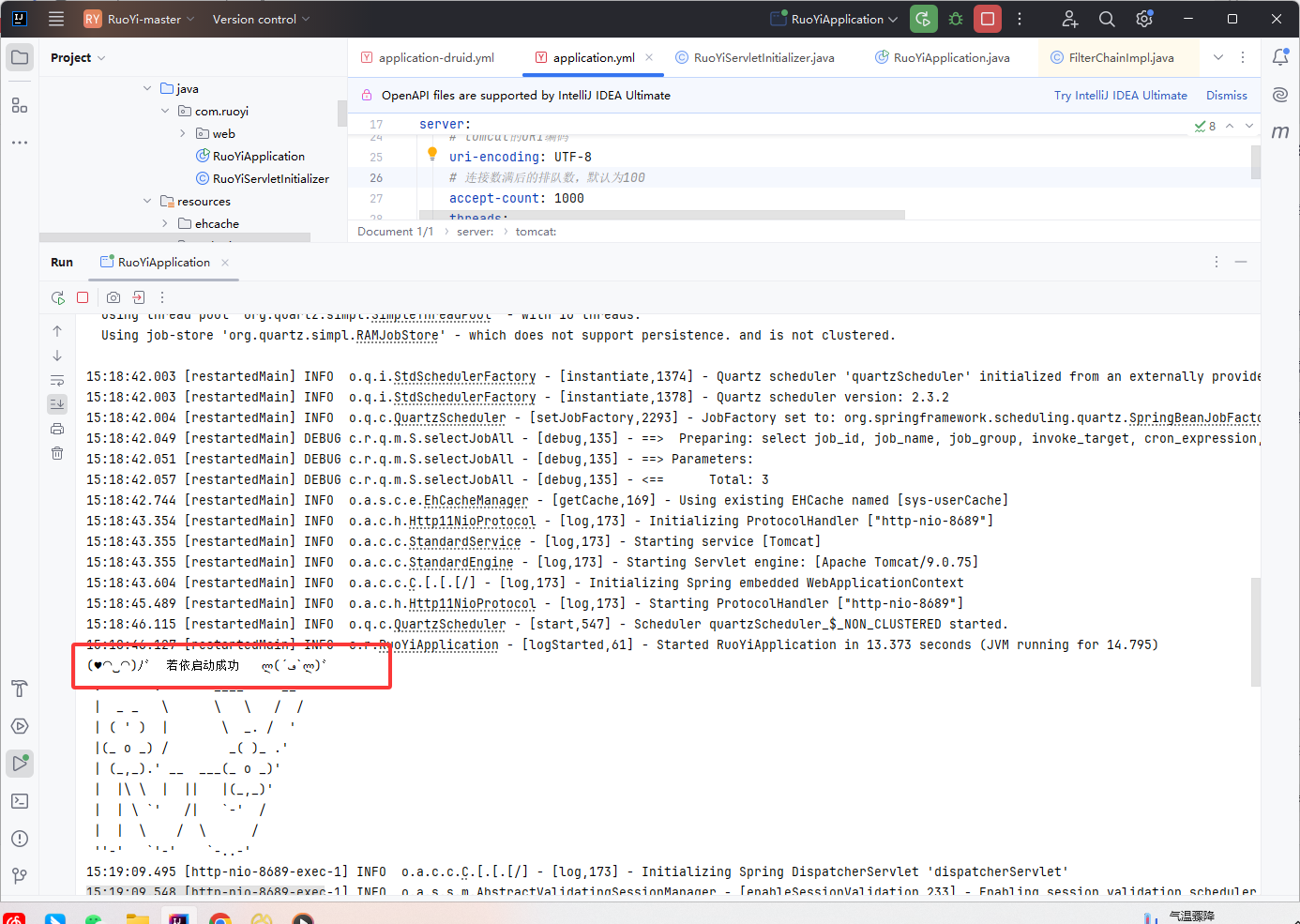Viewport: 1300px width, 924px height.
Task: Start debugging with the bug icon
Action: pos(956,19)
